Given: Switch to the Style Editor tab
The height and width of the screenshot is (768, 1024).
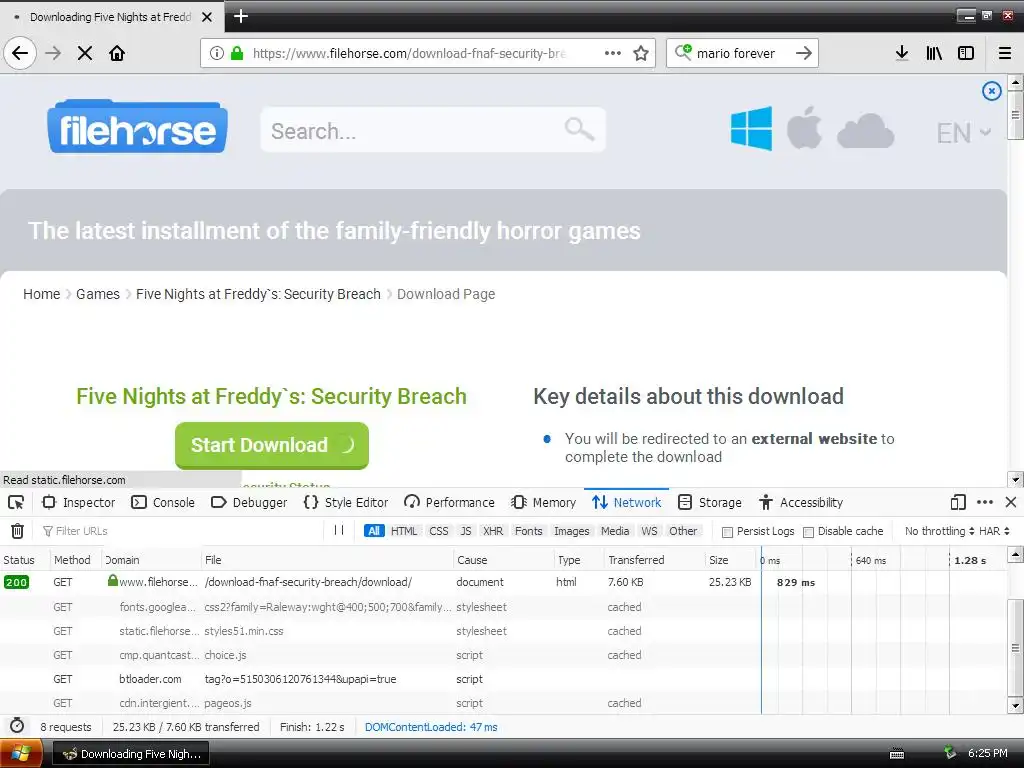Looking at the screenshot, I should (x=346, y=502).
